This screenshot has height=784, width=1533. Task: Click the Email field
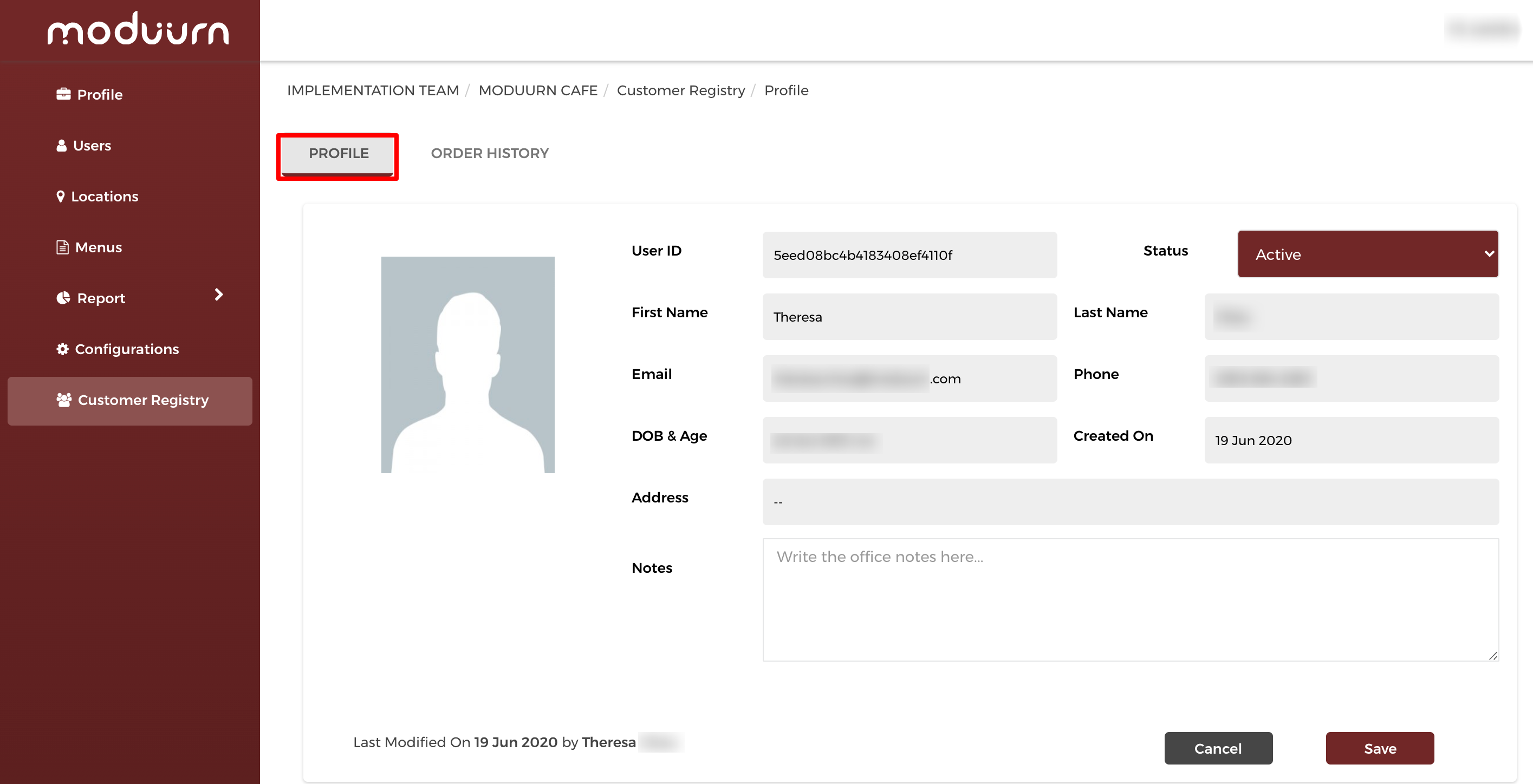tap(910, 379)
